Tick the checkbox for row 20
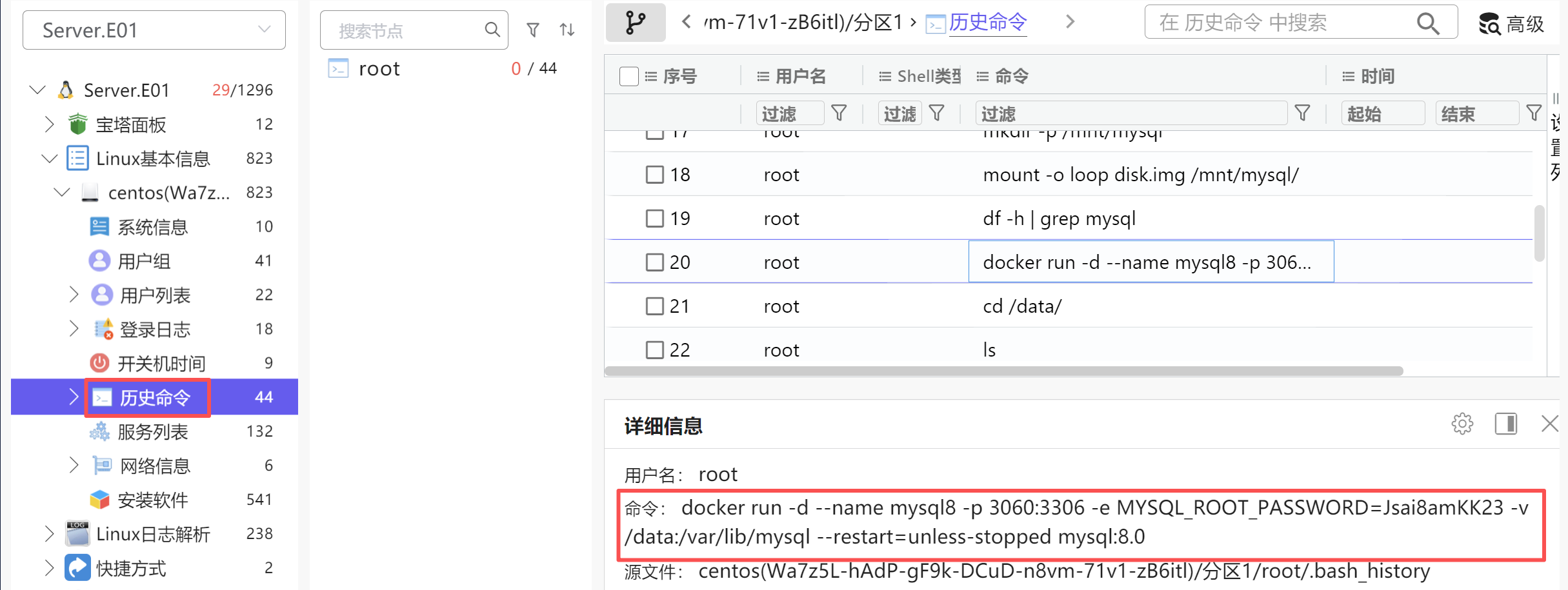The height and width of the screenshot is (590, 1568). point(655,262)
